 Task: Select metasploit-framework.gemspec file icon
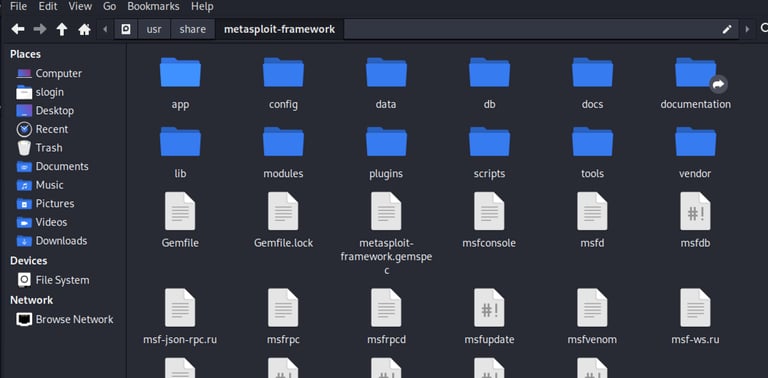(386, 212)
